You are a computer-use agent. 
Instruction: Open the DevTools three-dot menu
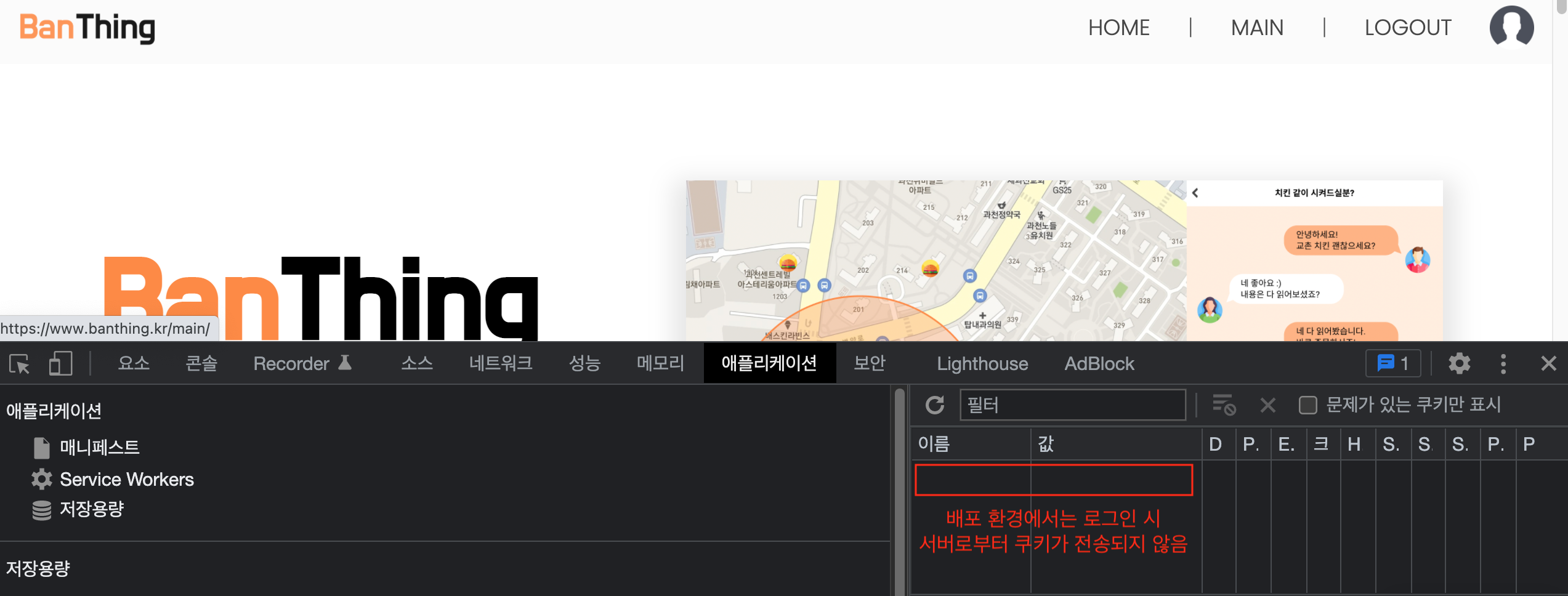click(x=1503, y=364)
